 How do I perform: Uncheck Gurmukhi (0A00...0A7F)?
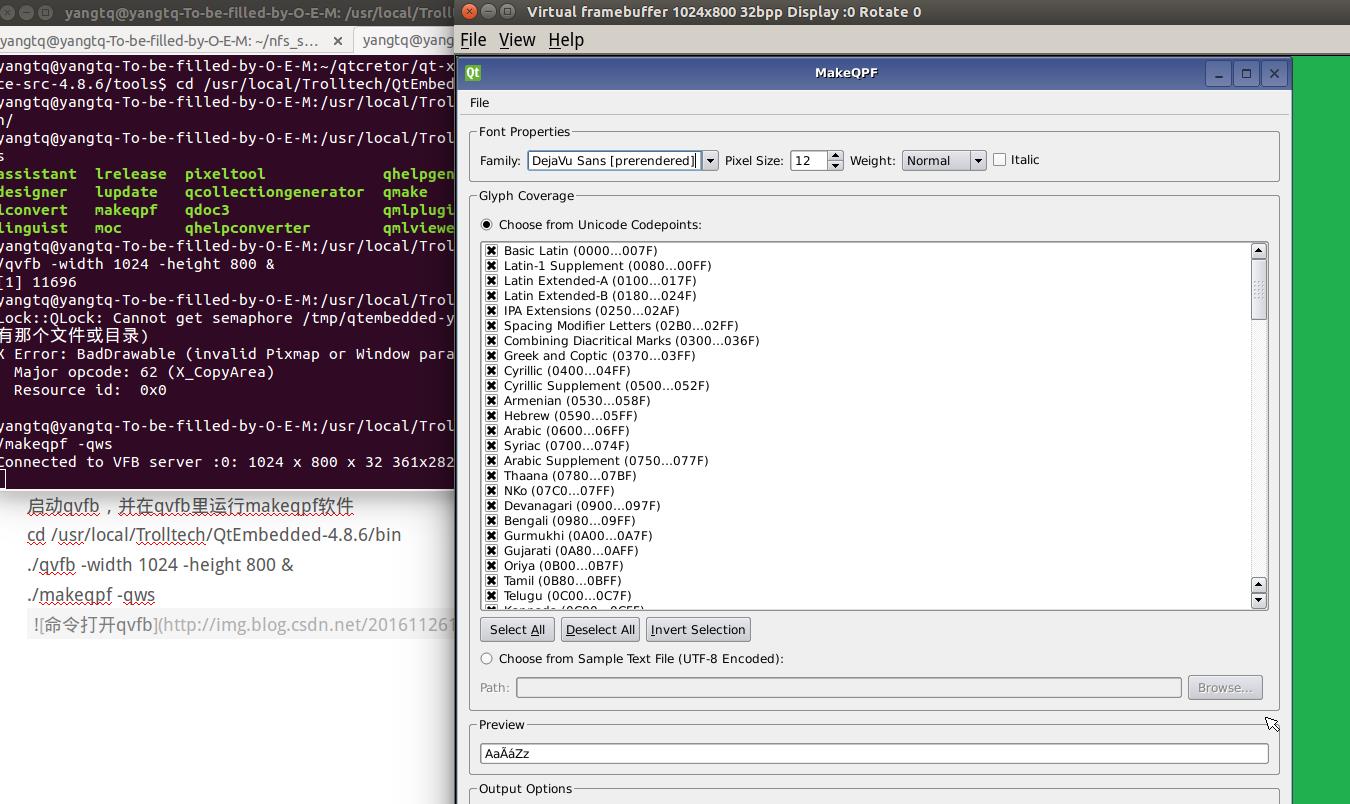point(491,536)
